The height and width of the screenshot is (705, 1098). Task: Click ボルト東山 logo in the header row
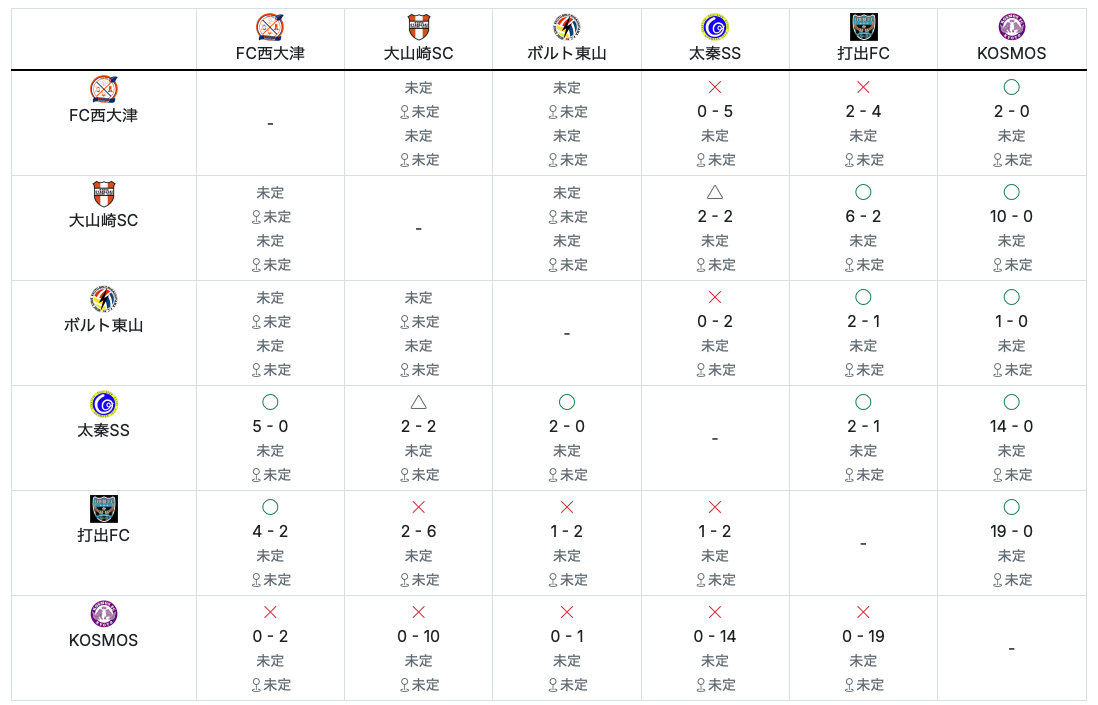click(x=567, y=27)
